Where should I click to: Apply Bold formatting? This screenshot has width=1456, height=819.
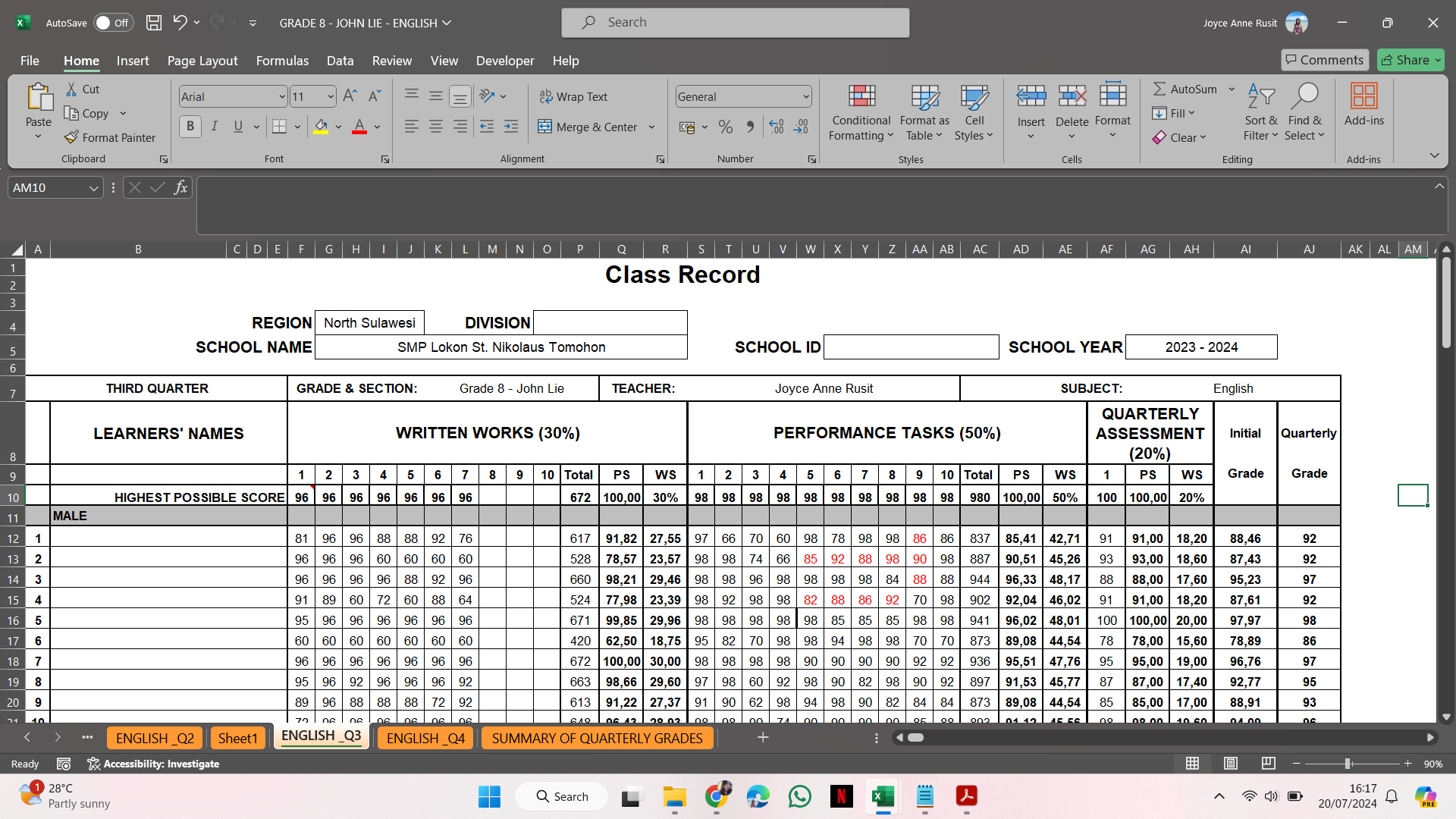190,127
